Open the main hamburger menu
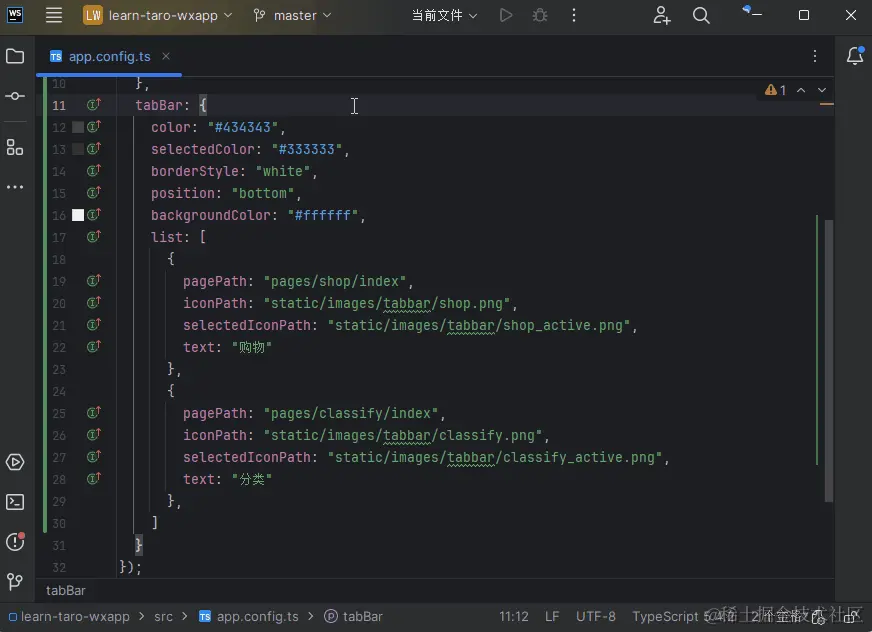The width and height of the screenshot is (872, 632). coord(53,15)
